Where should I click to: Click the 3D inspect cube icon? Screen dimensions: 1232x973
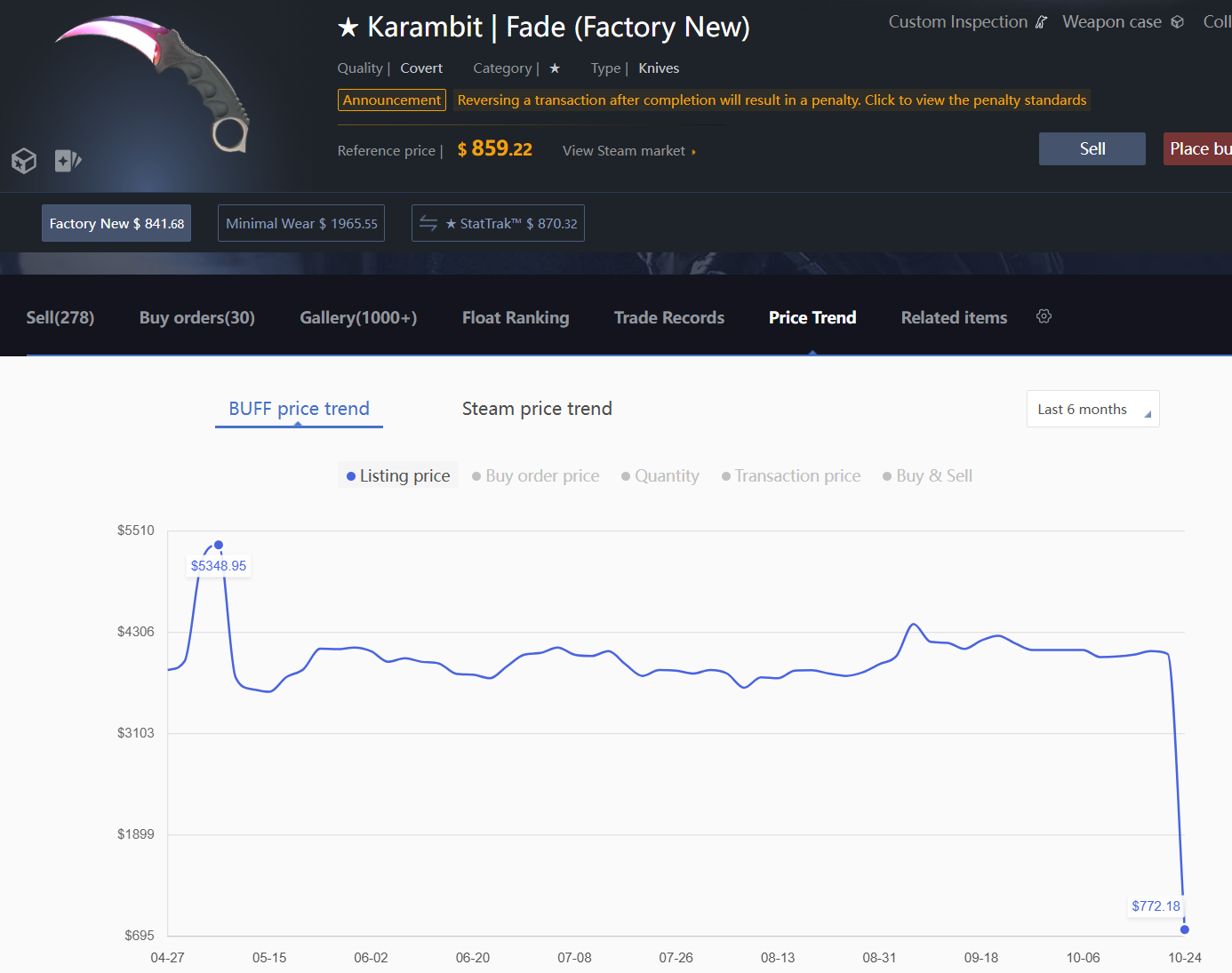pos(24,161)
